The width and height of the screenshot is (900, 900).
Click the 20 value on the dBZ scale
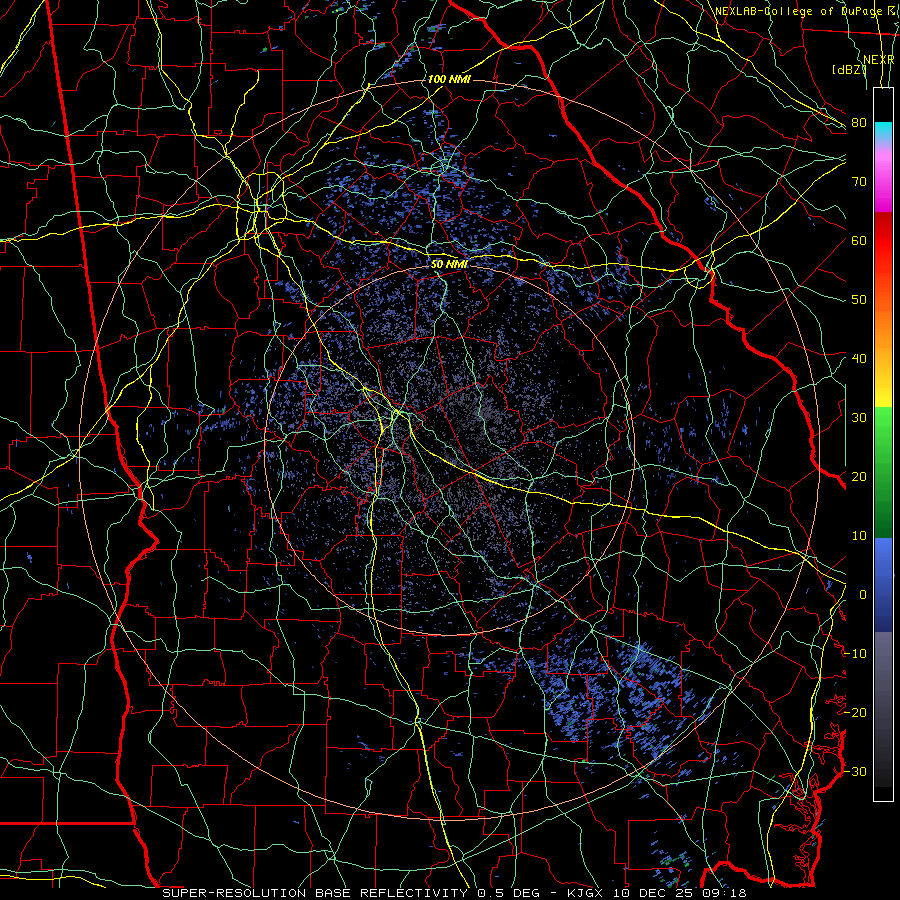coord(859,477)
